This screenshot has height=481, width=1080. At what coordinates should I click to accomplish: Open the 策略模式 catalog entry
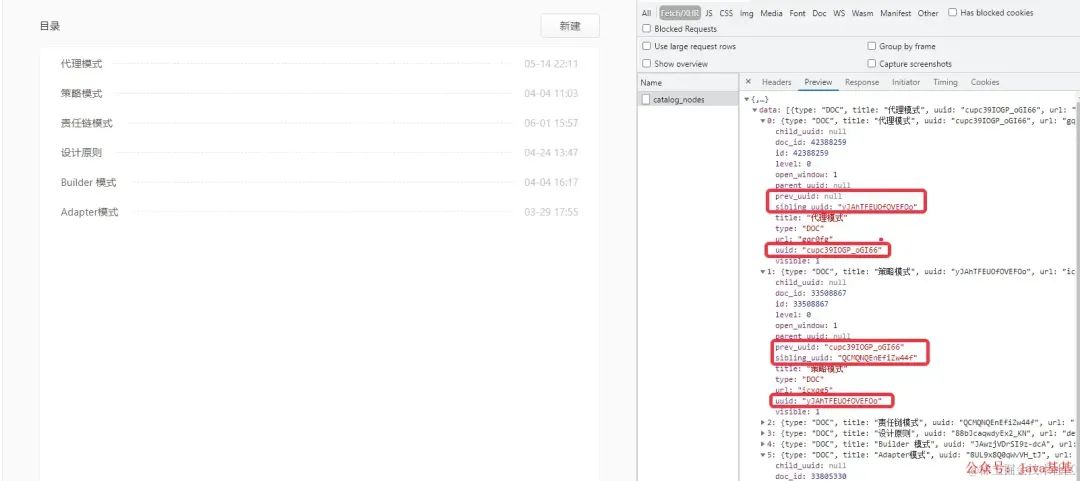tap(81, 93)
